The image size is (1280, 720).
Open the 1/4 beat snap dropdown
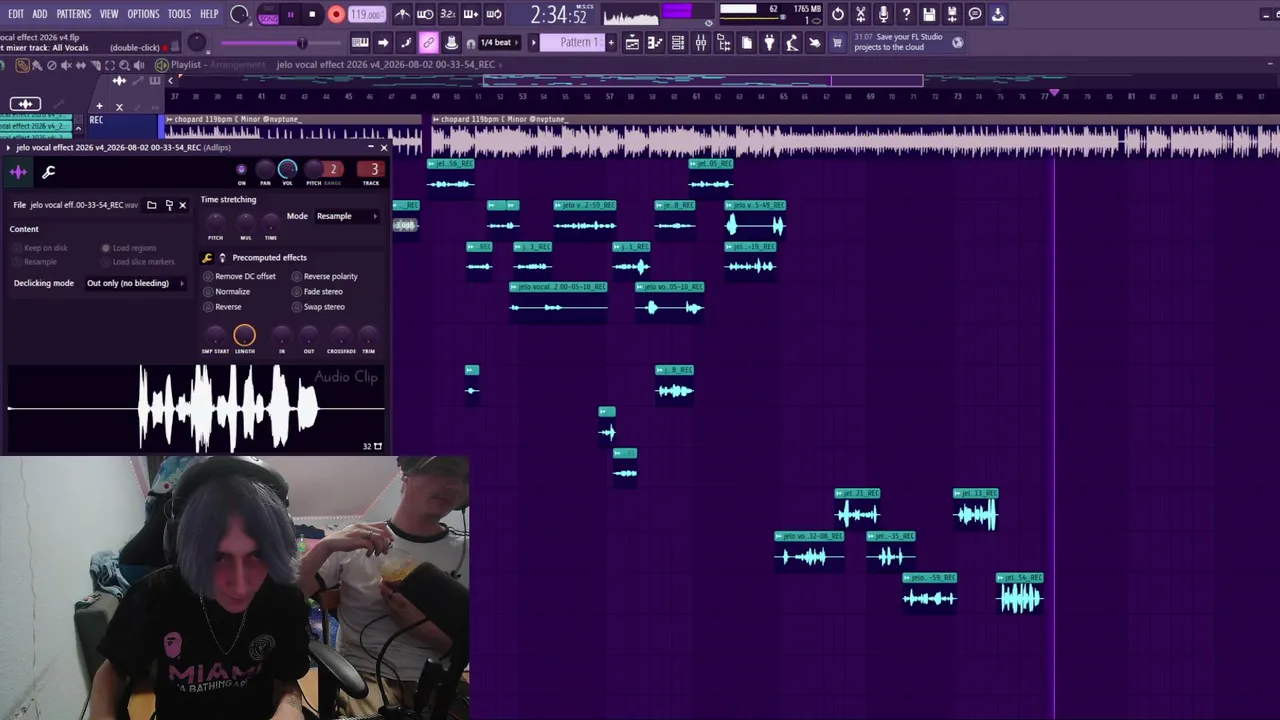tap(497, 43)
